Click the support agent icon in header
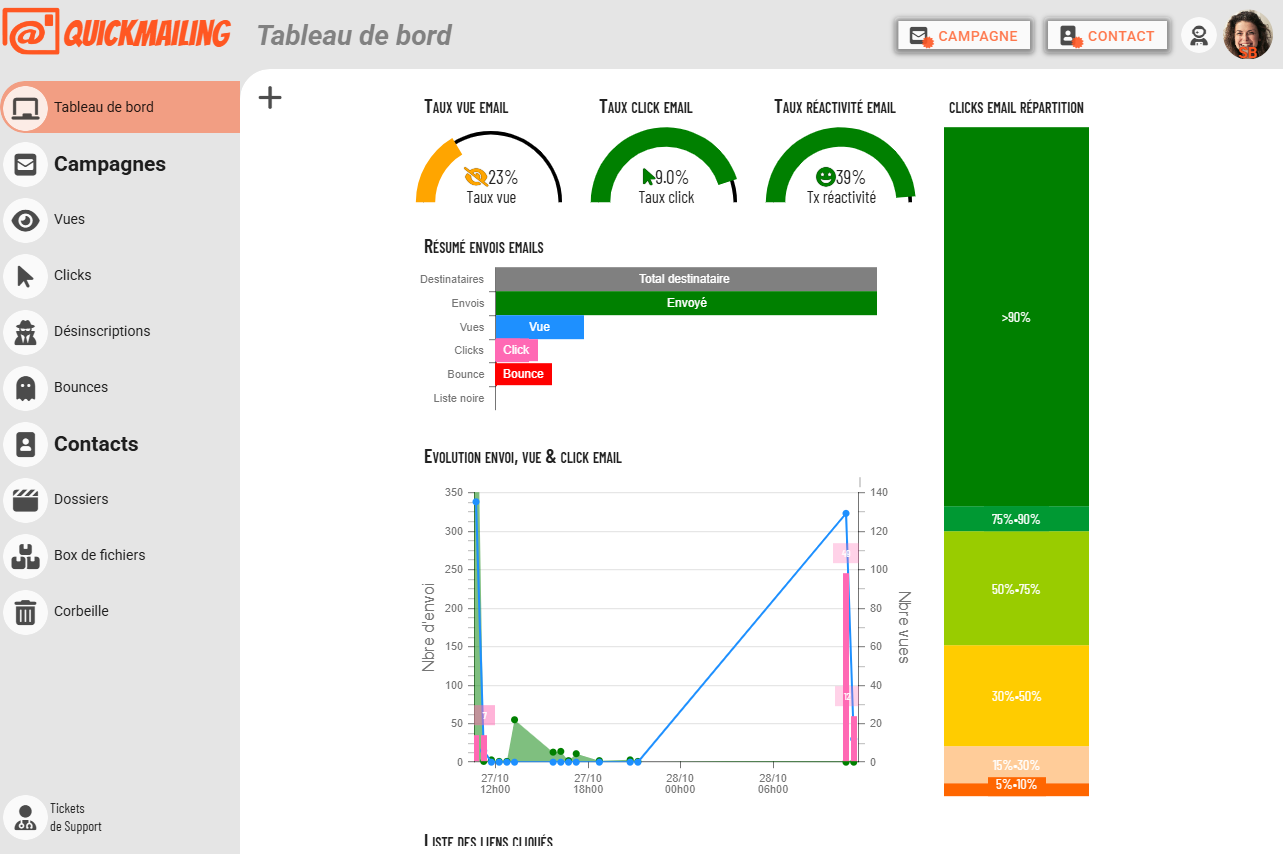This screenshot has height=854, width=1283. [1199, 36]
